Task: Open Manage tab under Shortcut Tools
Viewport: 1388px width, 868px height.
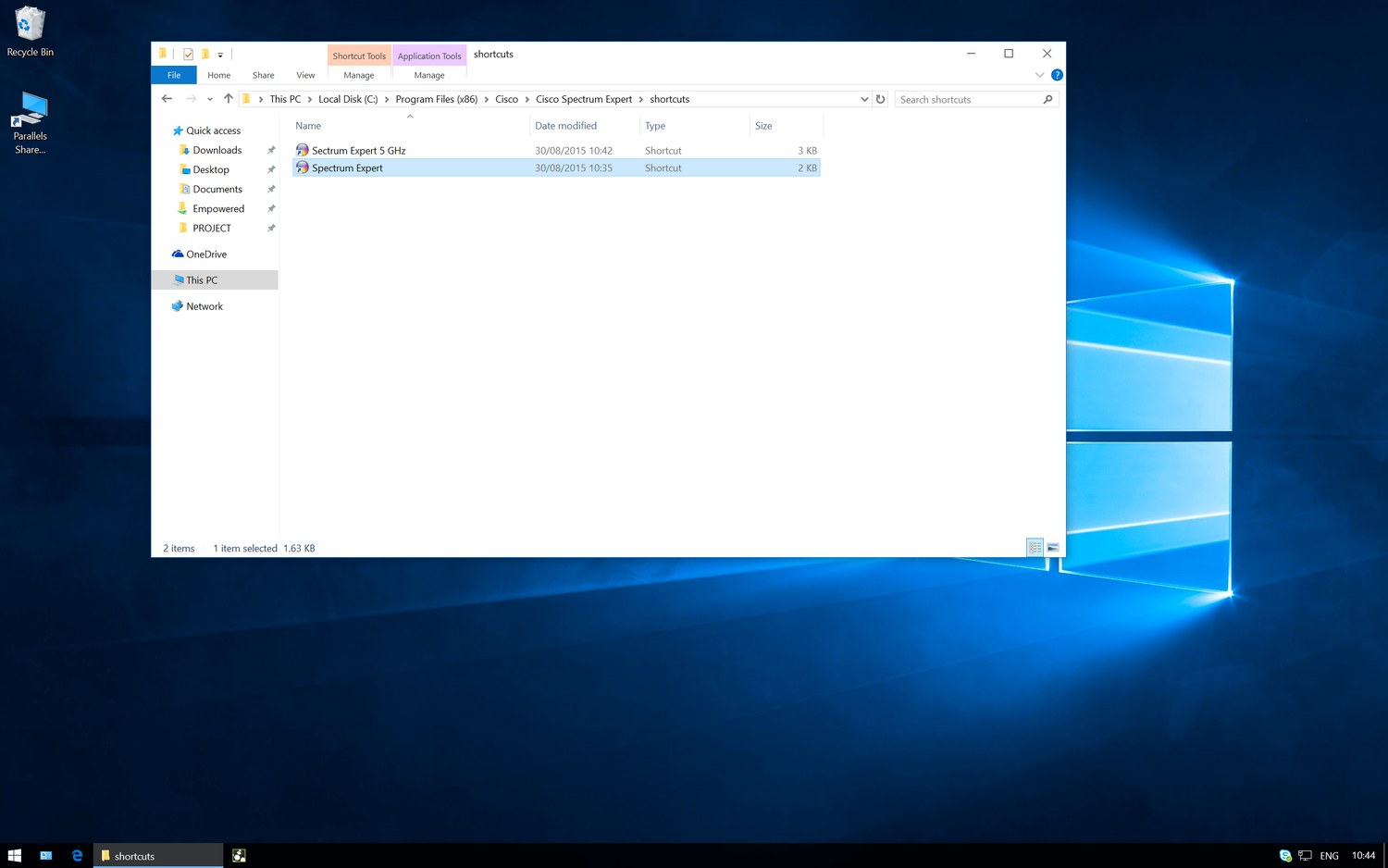Action: click(x=359, y=75)
